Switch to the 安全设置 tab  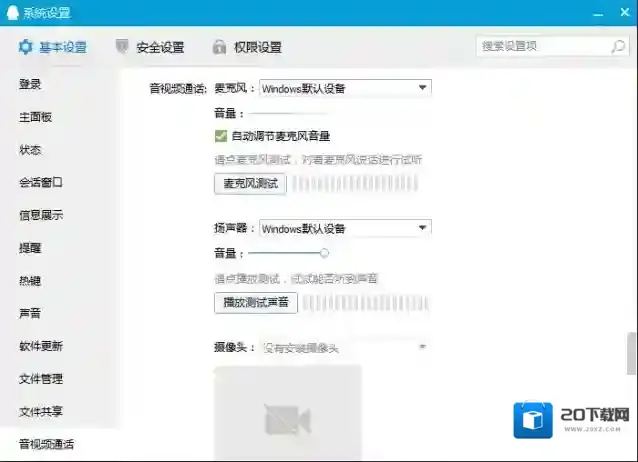159,47
